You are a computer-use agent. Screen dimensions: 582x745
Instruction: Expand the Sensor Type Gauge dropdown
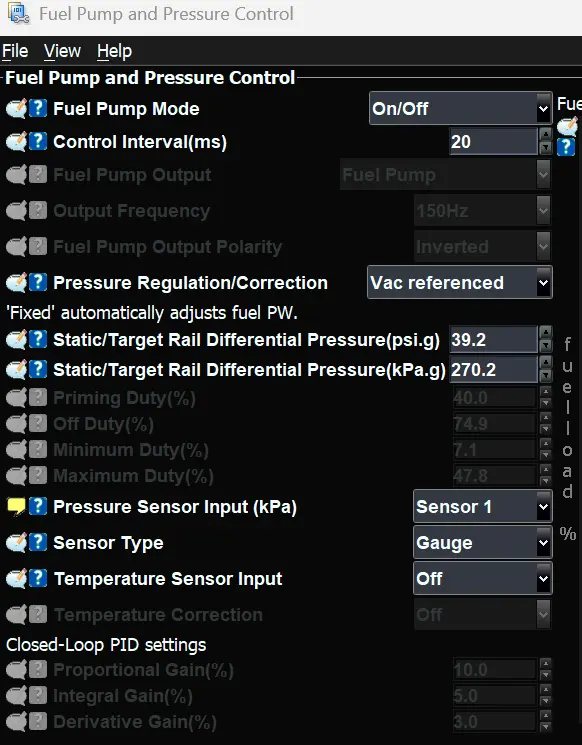pyautogui.click(x=482, y=543)
